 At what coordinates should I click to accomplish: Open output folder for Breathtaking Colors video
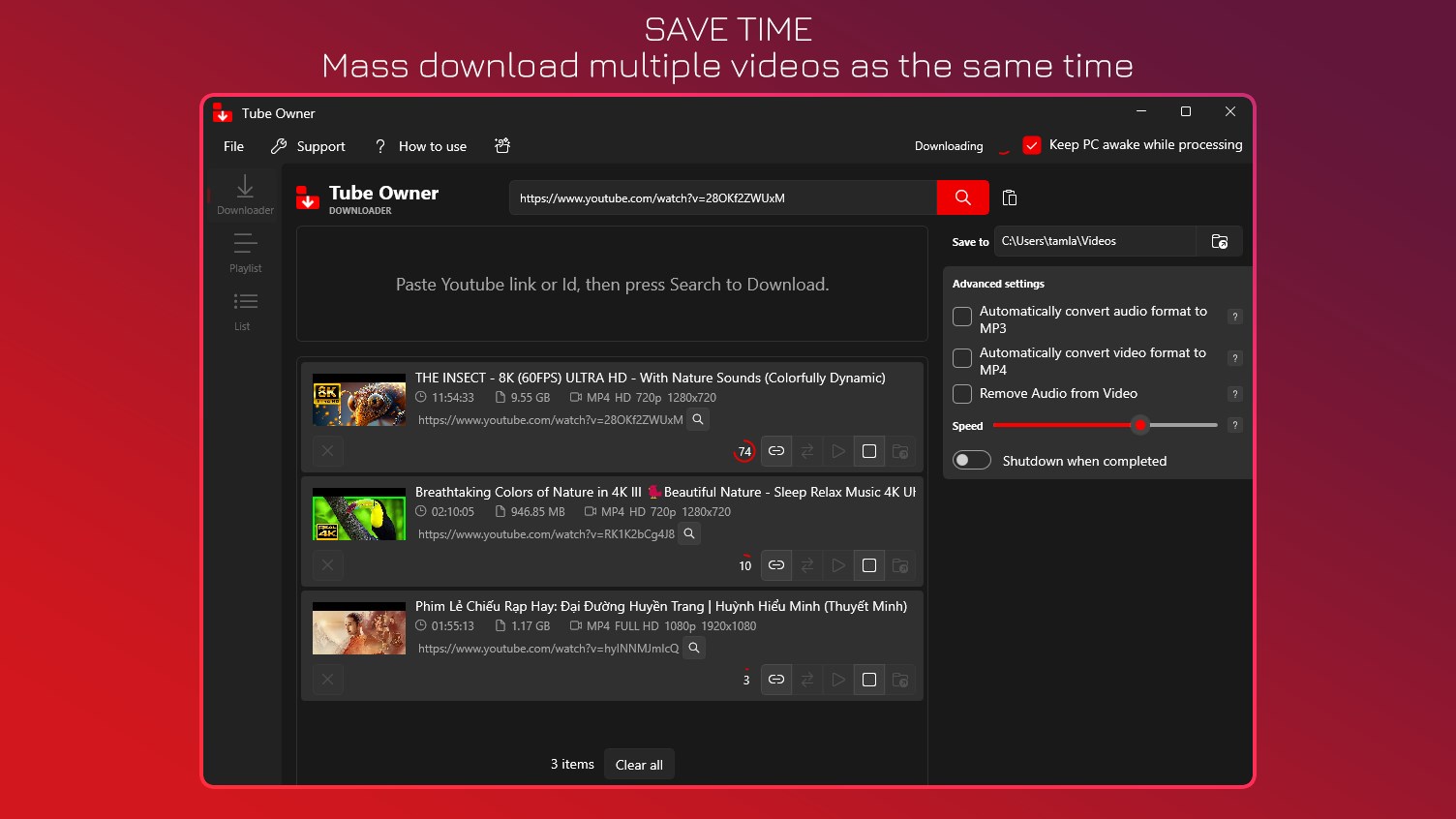[900, 565]
